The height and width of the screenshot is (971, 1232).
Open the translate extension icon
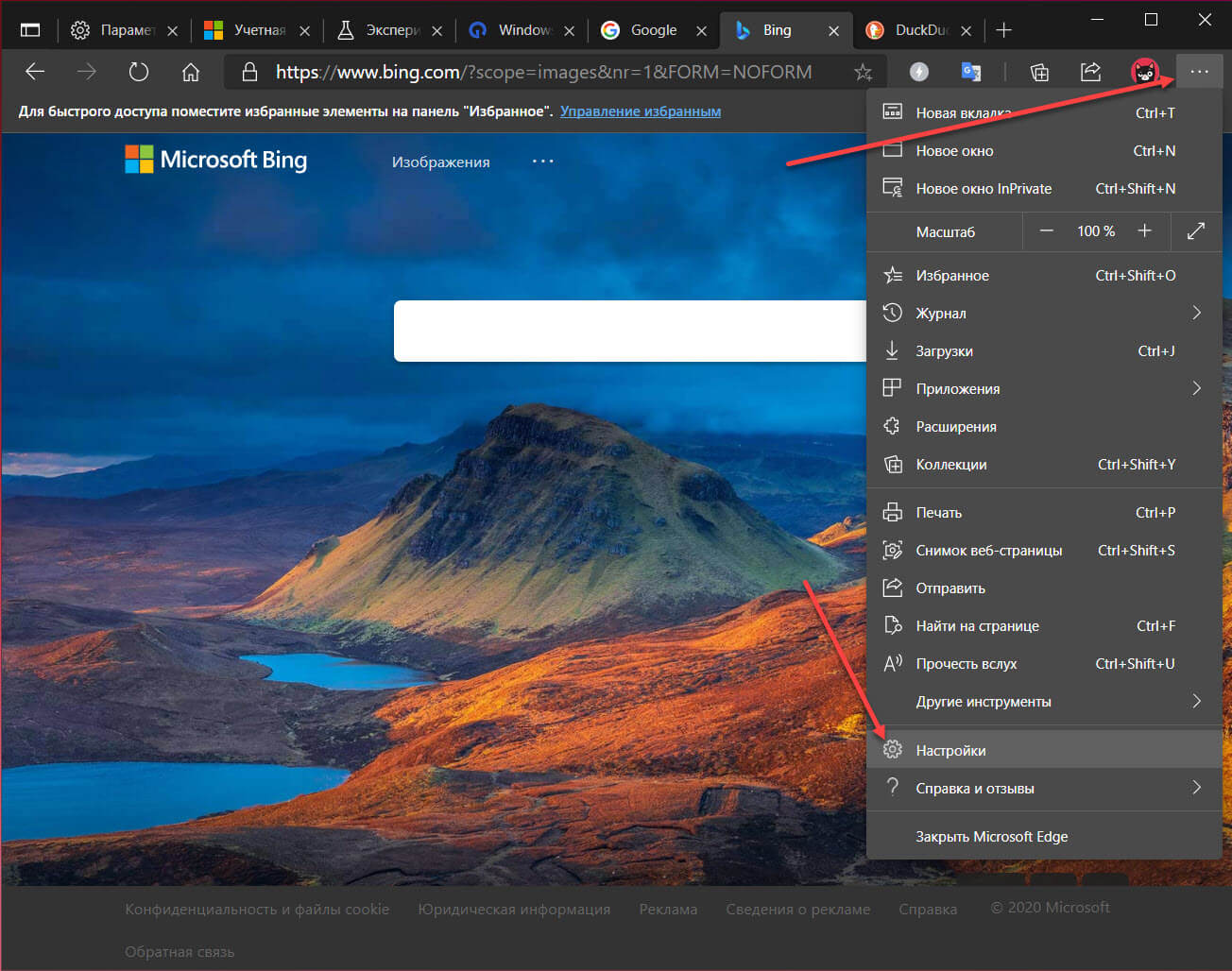[x=970, y=72]
